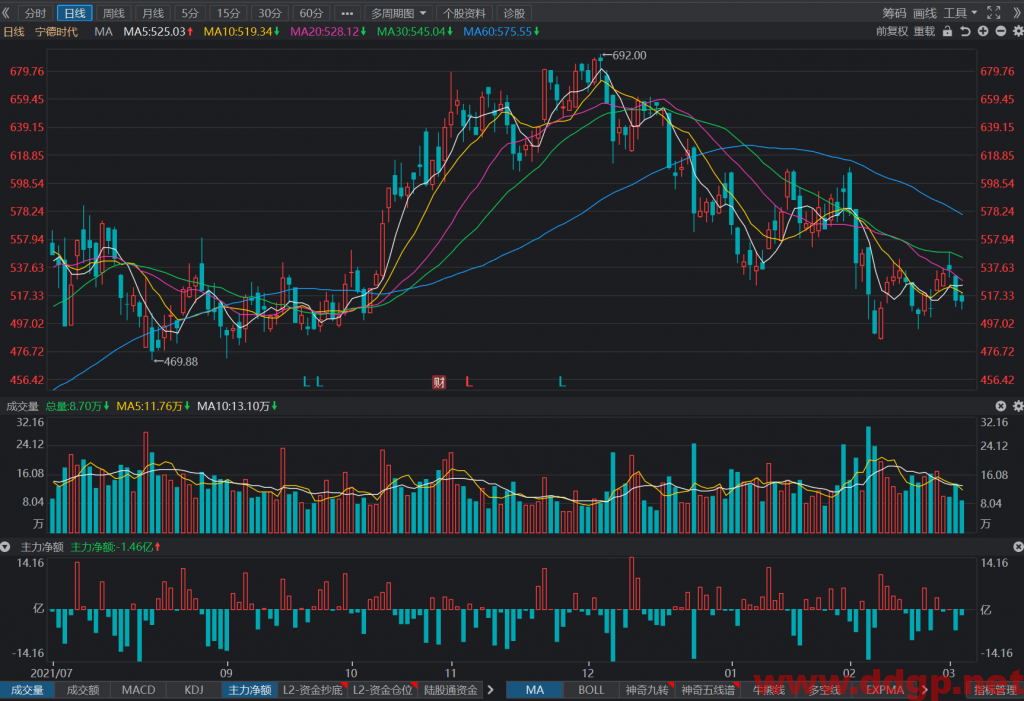
Task: Expand the 主力净额 indicator selector arrow
Action: pos(6,547)
